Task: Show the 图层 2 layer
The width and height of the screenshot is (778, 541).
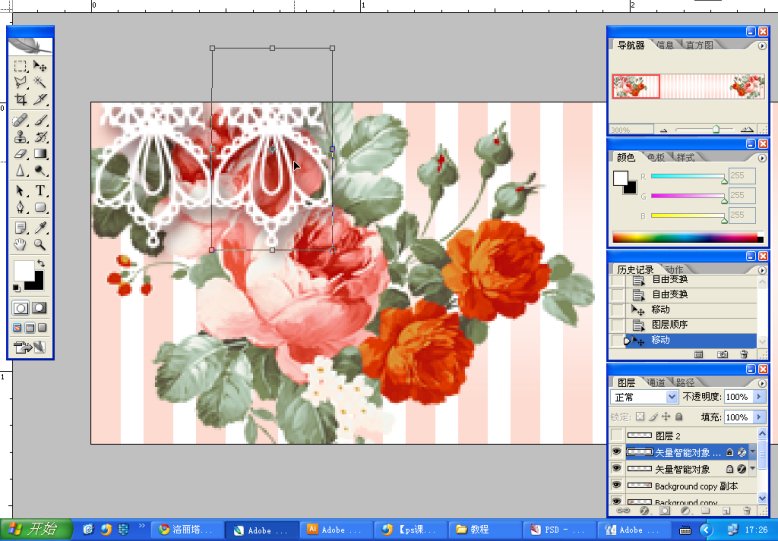Action: [617, 435]
